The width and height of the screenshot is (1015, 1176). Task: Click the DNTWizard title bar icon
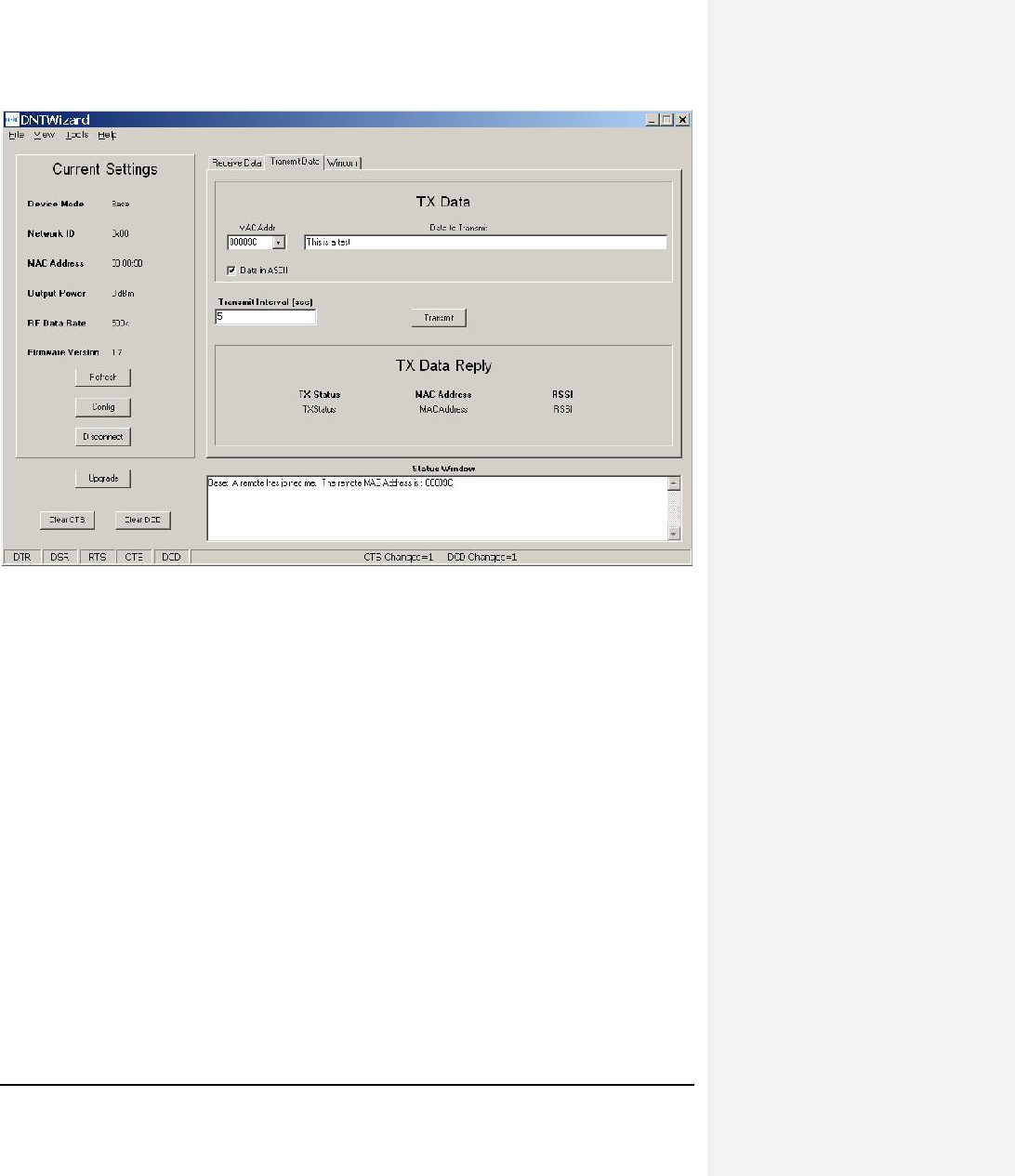click(11, 120)
